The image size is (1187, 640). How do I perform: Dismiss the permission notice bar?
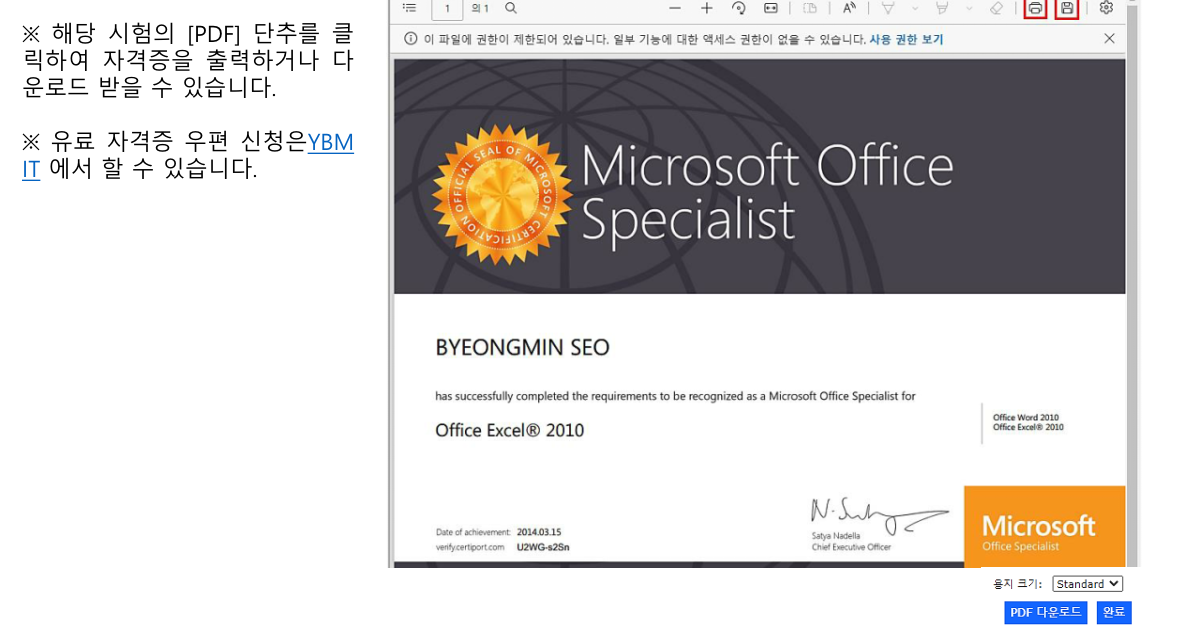(1109, 39)
